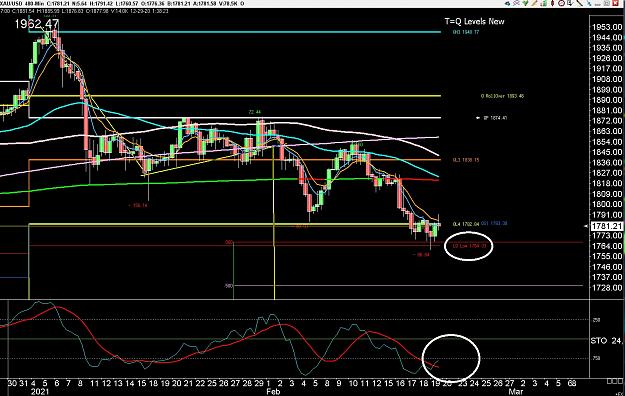Click the 1728.00 price axis label
625x396 pixels.
tap(607, 288)
